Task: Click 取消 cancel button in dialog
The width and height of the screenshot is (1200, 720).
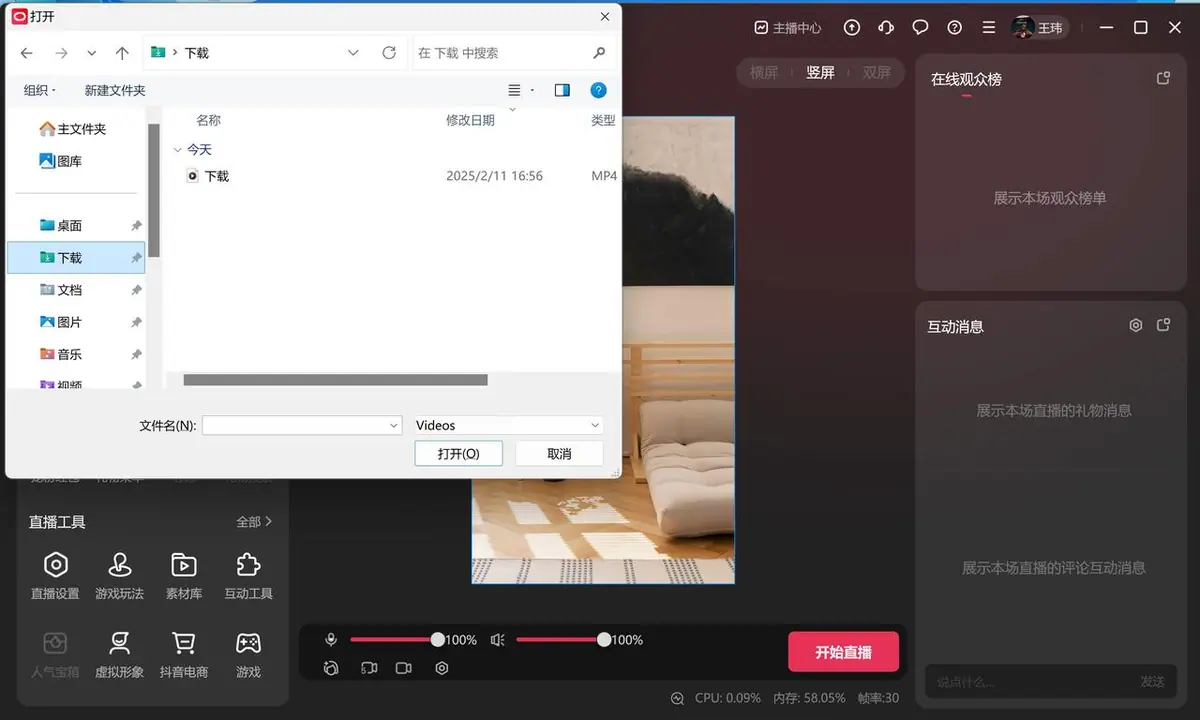Action: 559,453
